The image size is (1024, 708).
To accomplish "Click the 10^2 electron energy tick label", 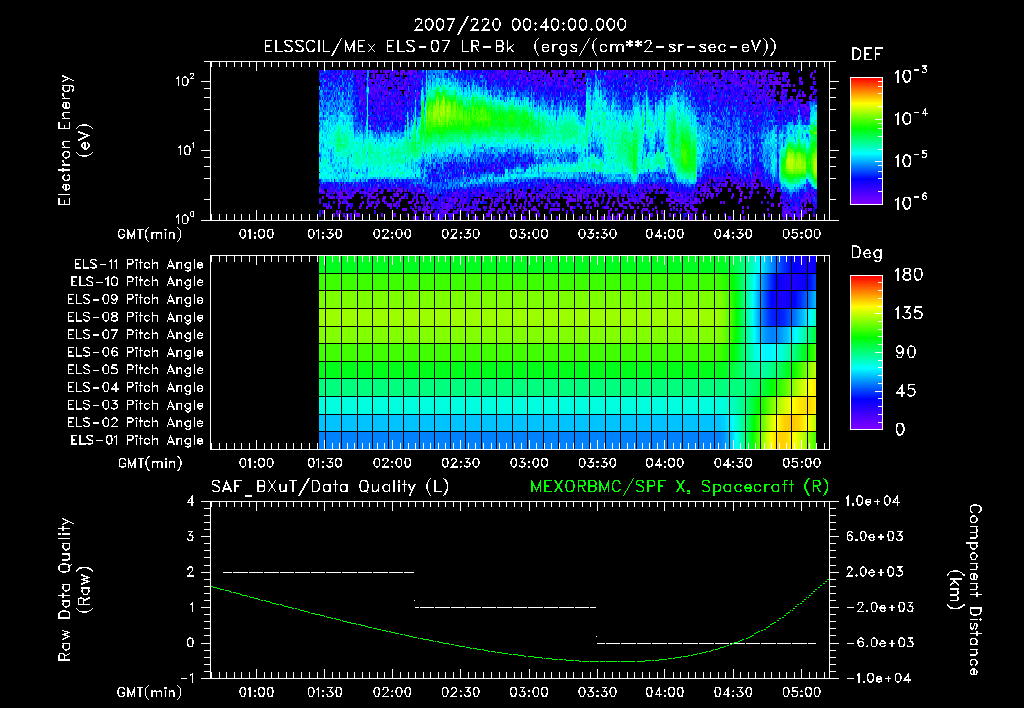I will [184, 82].
